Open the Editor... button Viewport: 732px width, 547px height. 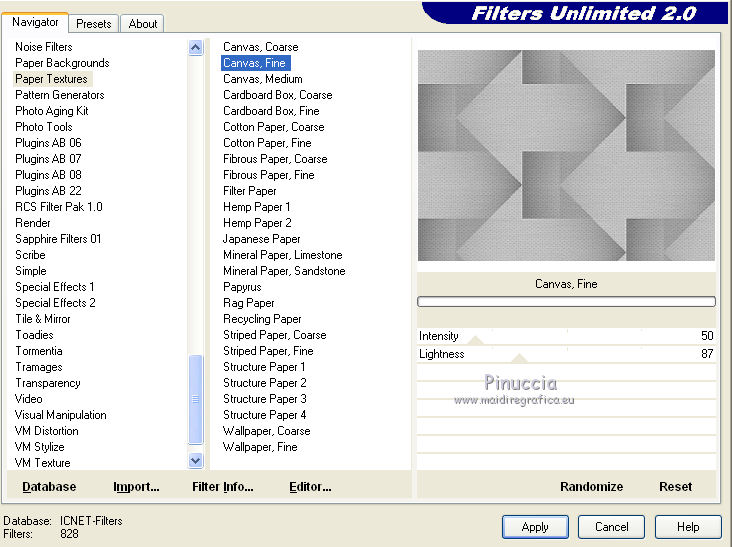point(310,486)
